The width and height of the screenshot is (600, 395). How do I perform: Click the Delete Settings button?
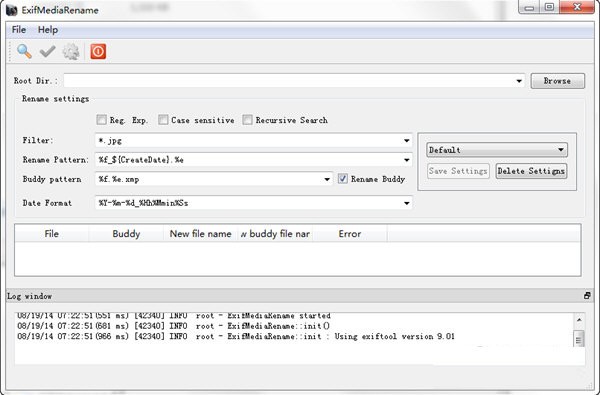click(x=531, y=171)
